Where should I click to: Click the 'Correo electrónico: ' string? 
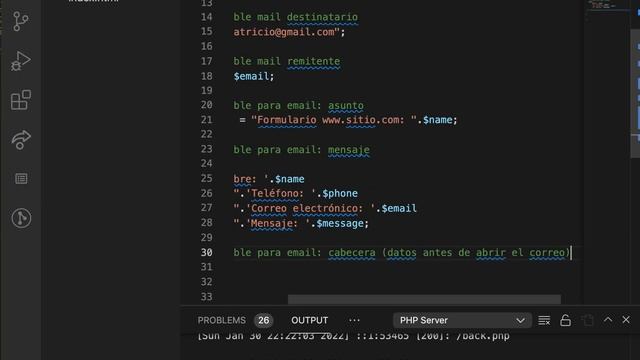point(311,209)
